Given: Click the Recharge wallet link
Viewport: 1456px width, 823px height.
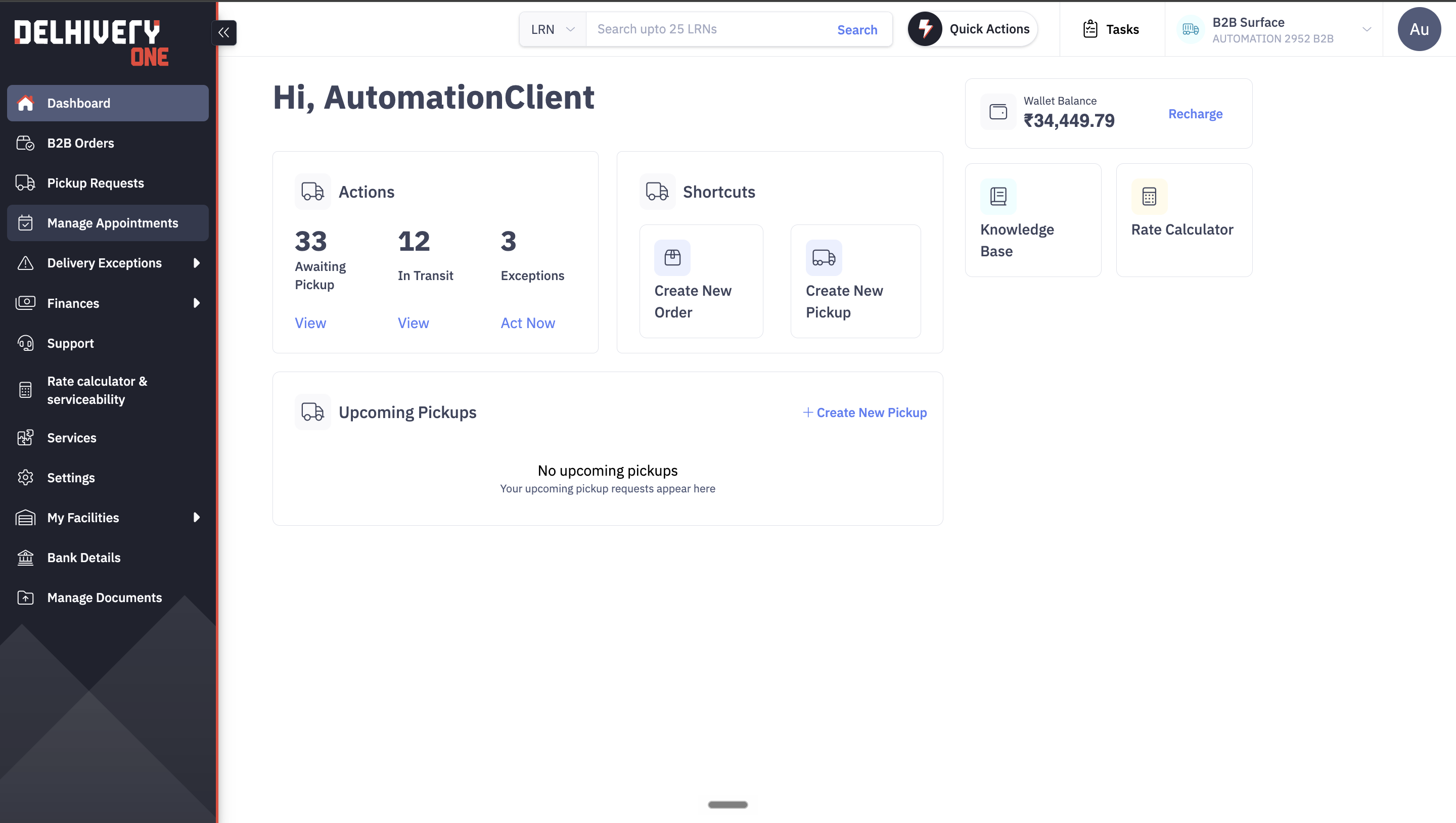Looking at the screenshot, I should click(1196, 114).
